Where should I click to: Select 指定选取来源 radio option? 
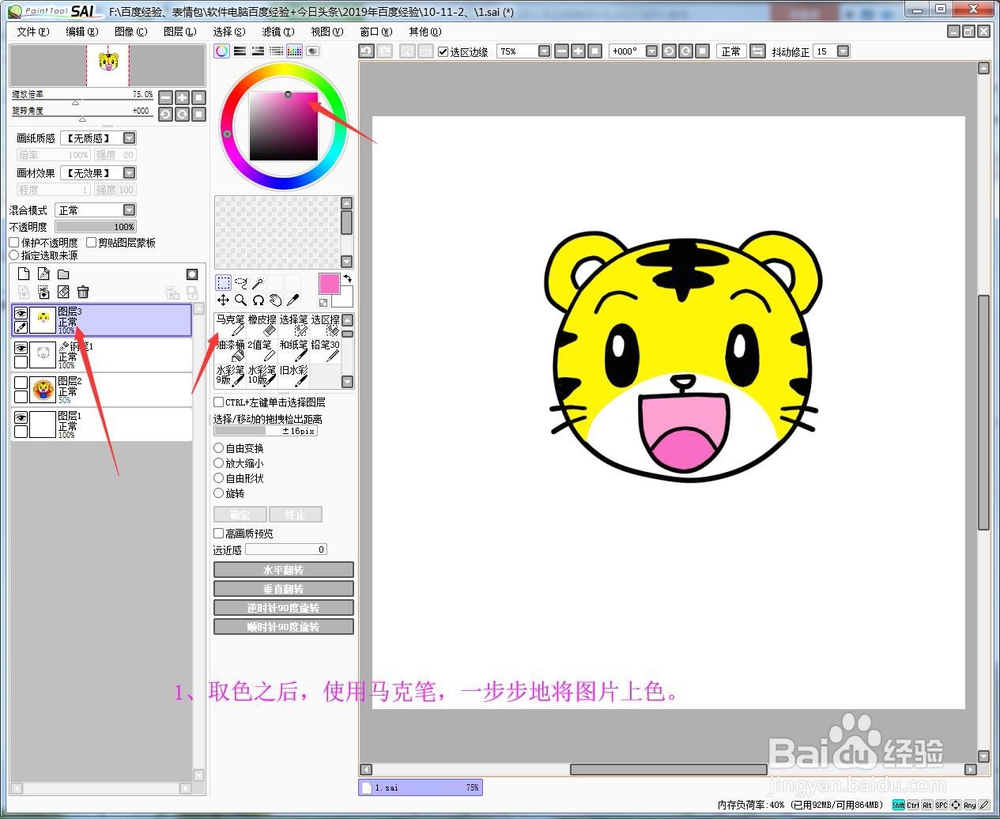14,255
